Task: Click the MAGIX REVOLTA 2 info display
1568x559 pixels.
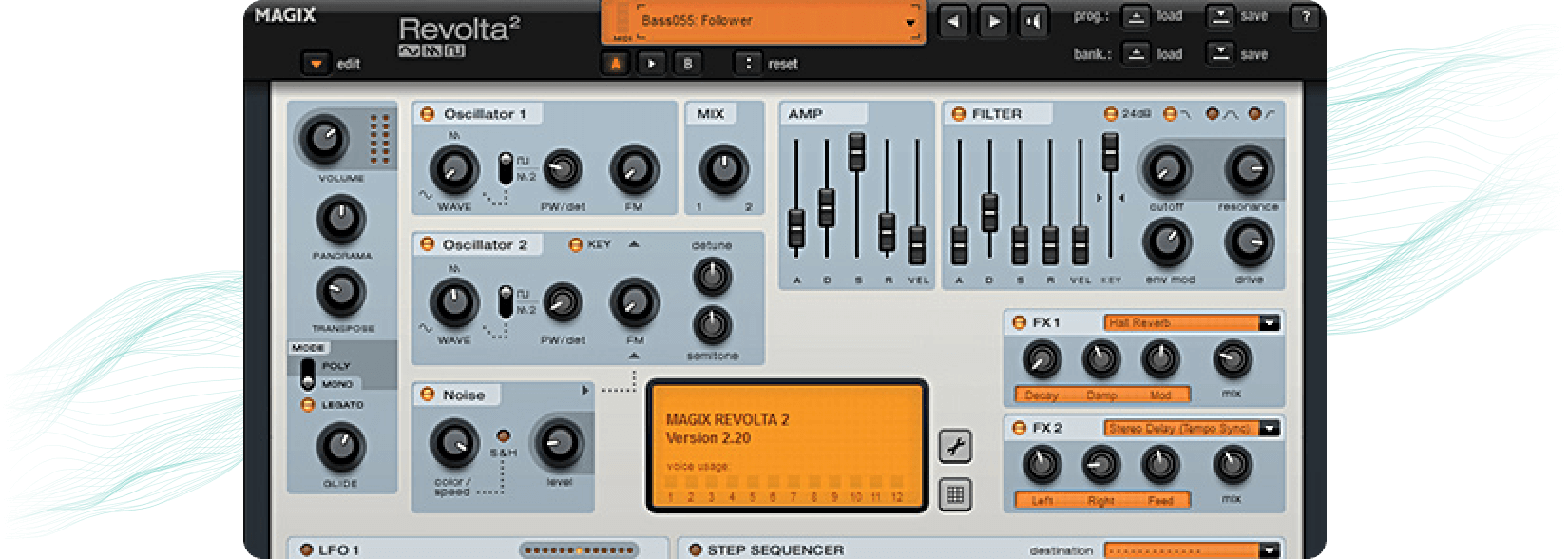Action: [787, 446]
